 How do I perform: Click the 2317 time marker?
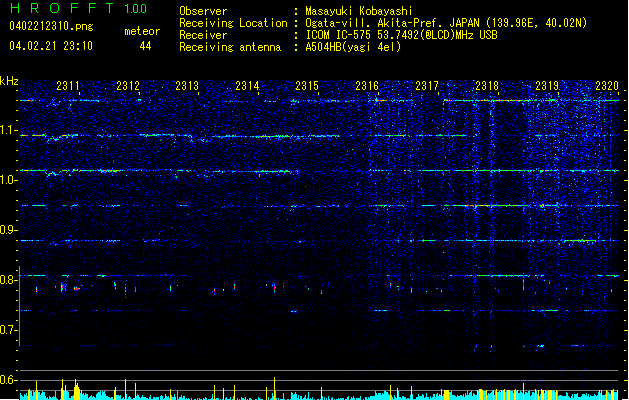click(427, 86)
